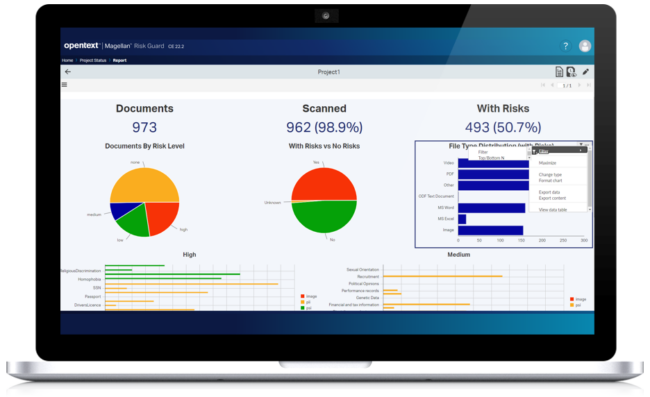Screen dimensions: 650x397
Task: Click the '493 (50.7%)' with risks value
Action: (503, 127)
